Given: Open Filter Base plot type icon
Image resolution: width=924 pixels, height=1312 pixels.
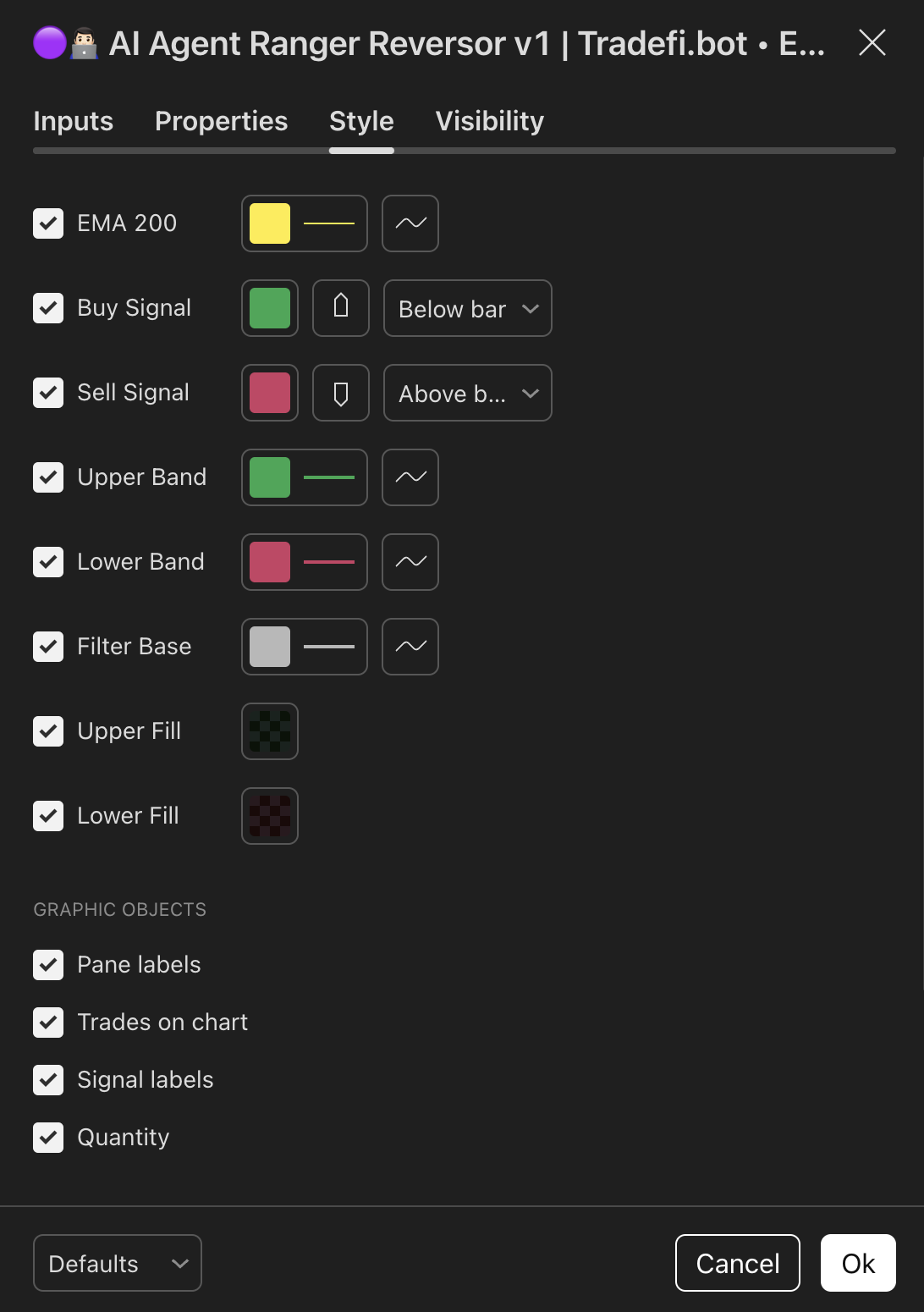Looking at the screenshot, I should (410, 647).
